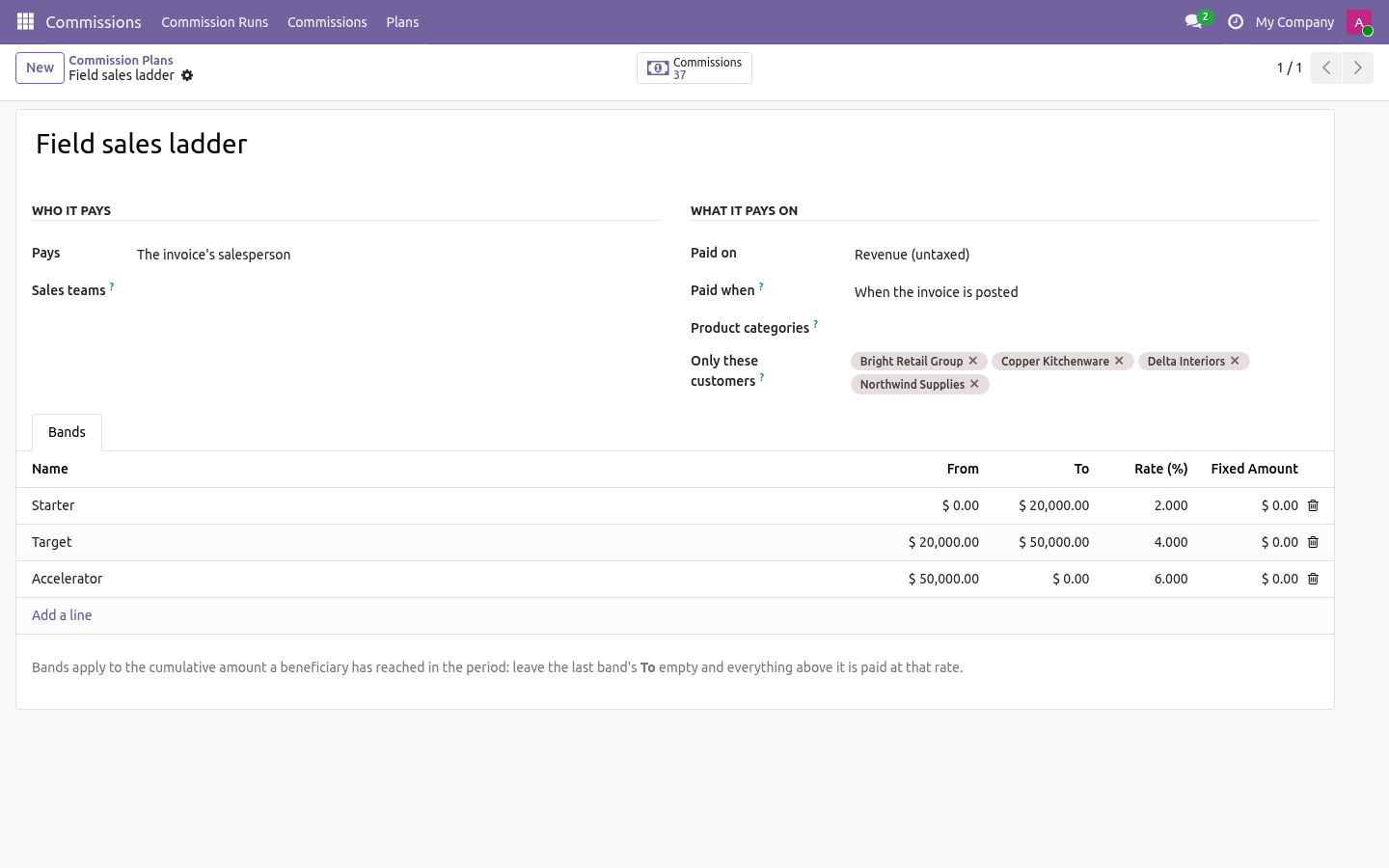This screenshot has height=868, width=1389.
Task: Open the Paid on dropdown
Action: click(x=1086, y=255)
